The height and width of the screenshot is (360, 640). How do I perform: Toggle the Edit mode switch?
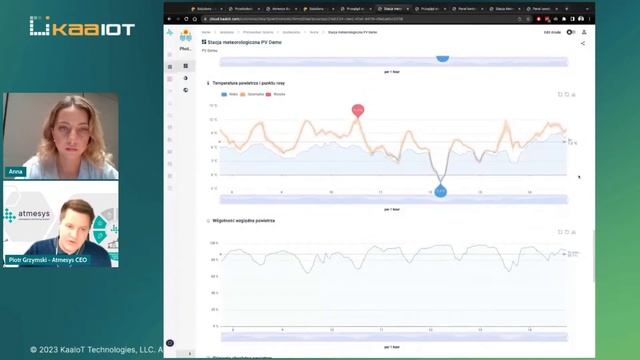point(571,32)
